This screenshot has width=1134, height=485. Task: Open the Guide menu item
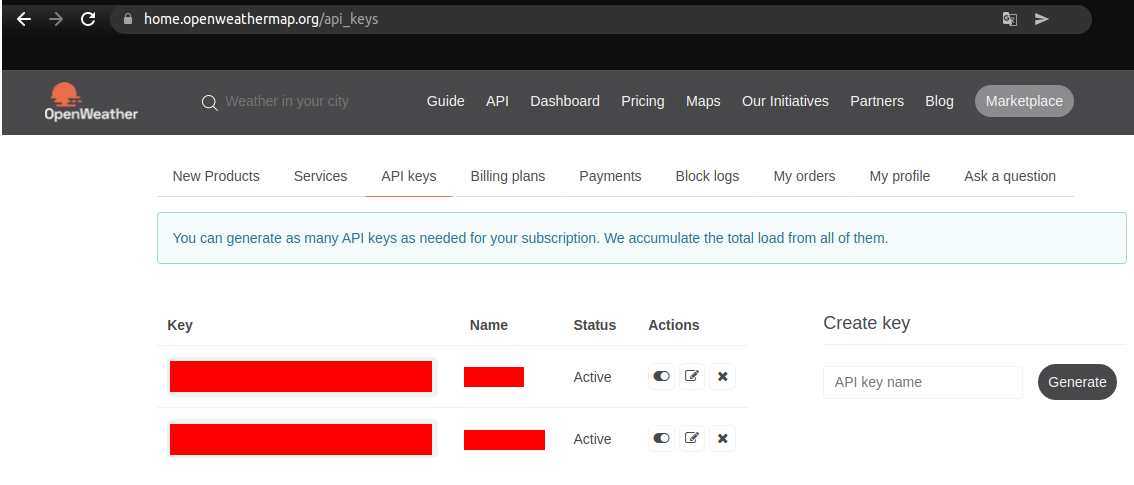[x=446, y=101]
